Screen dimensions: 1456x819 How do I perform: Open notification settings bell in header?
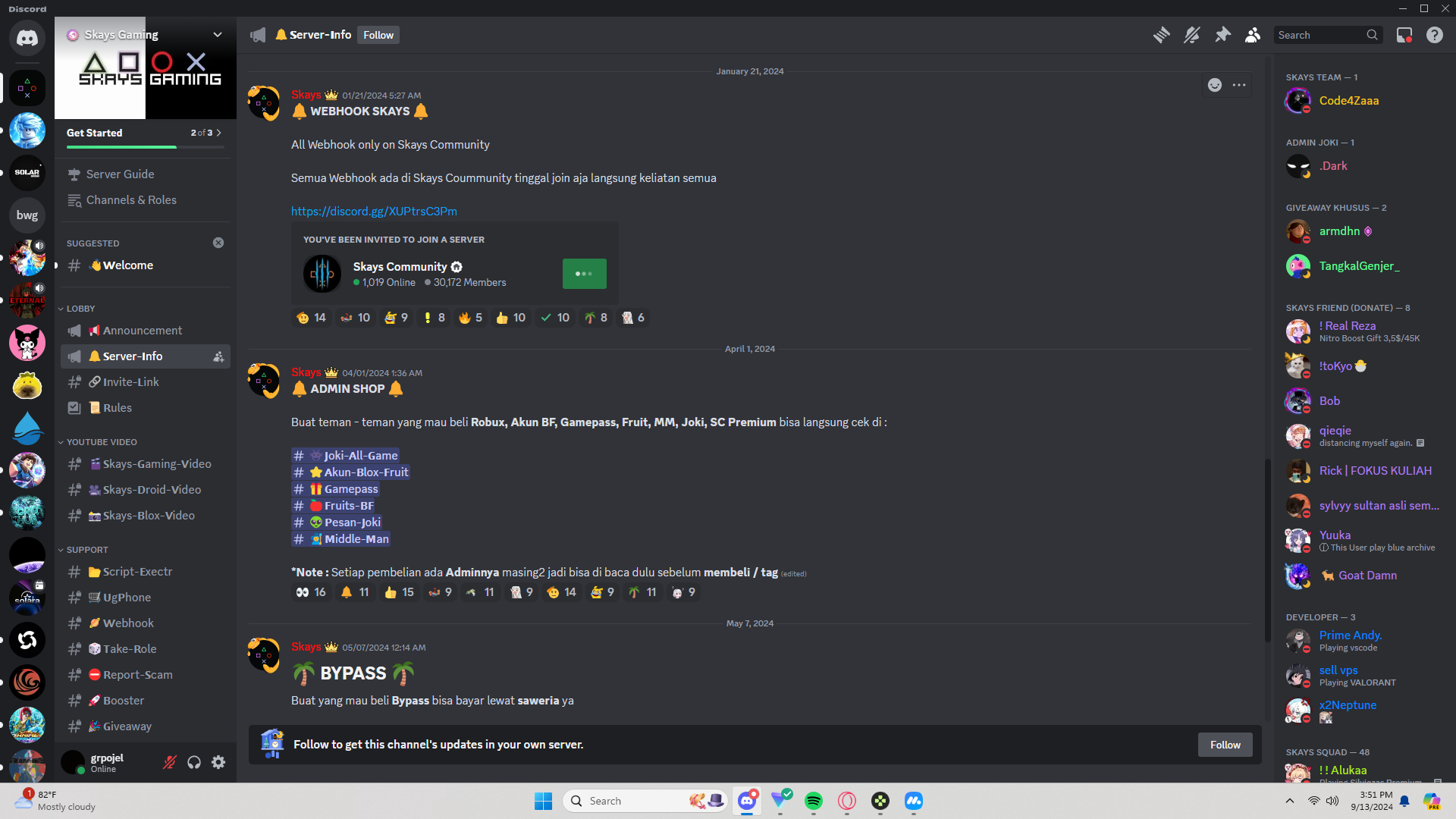(1192, 35)
